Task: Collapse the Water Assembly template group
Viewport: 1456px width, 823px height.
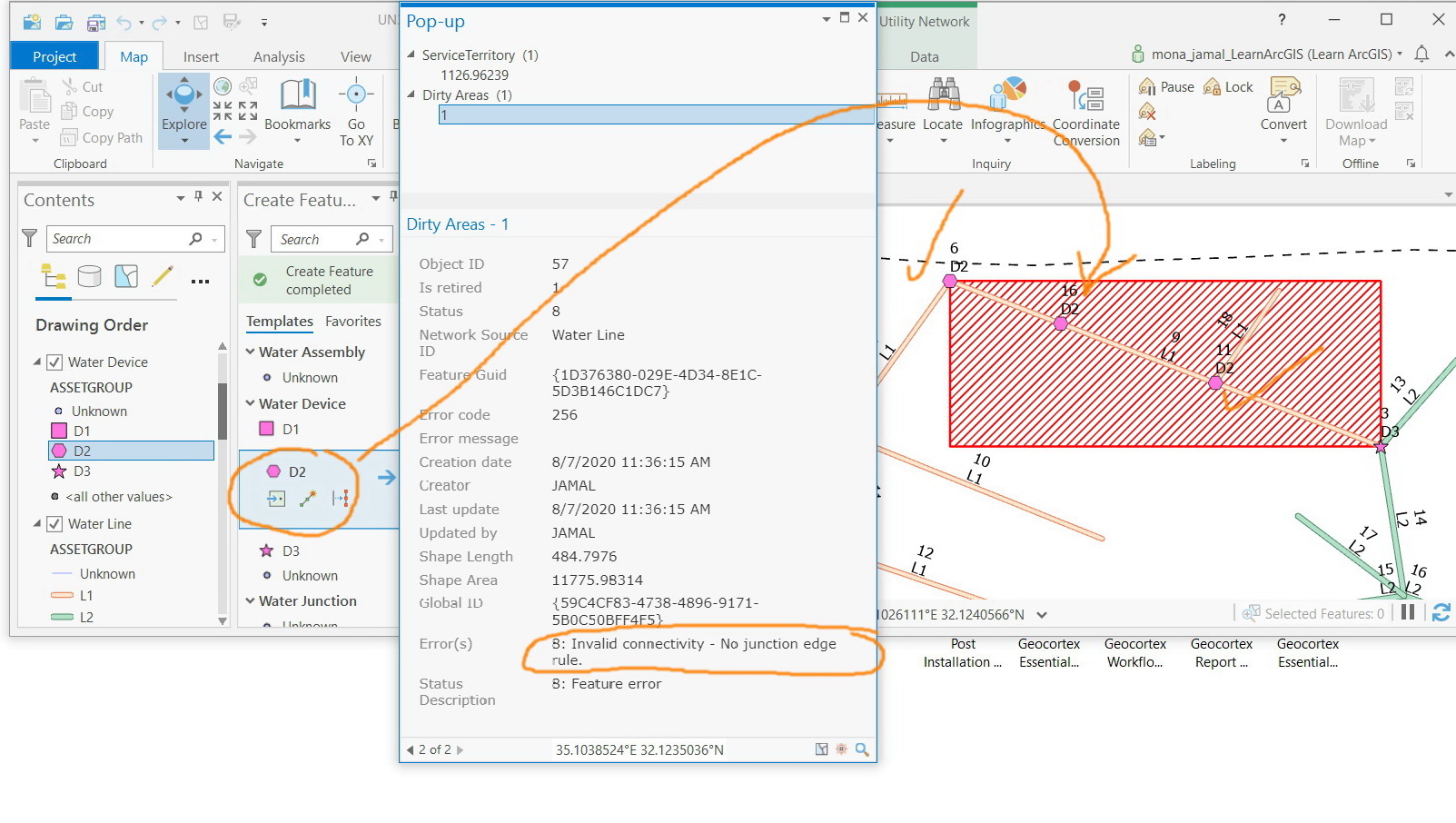Action: pos(251,352)
